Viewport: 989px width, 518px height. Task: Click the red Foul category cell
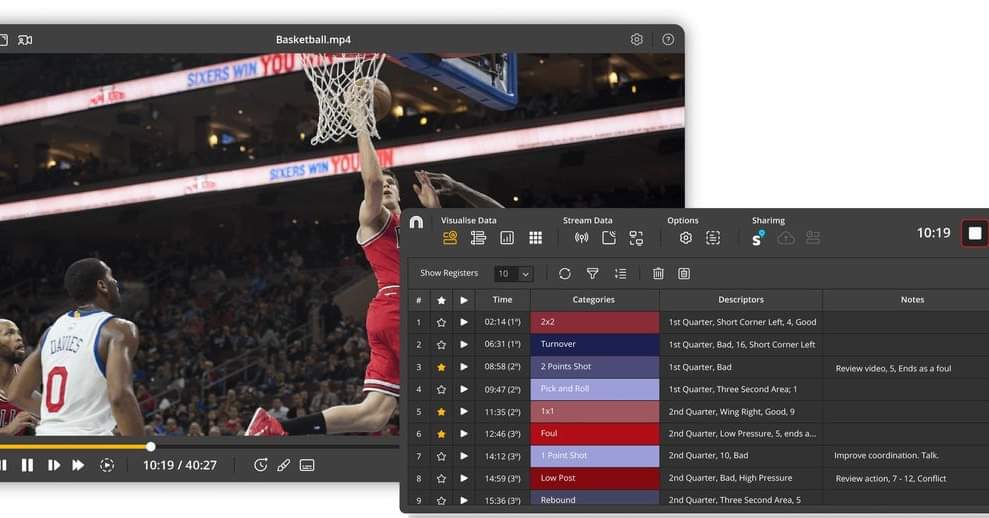pyautogui.click(x=595, y=433)
